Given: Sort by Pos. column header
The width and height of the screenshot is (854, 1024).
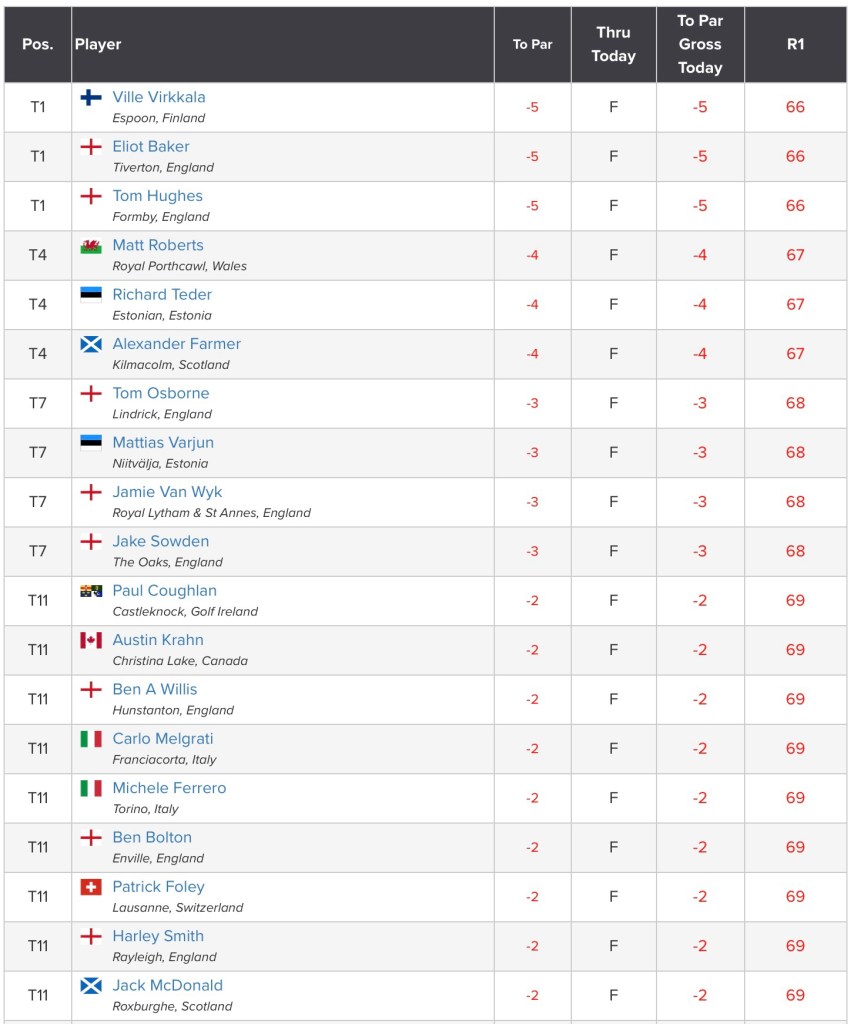Looking at the screenshot, I should click(x=38, y=44).
